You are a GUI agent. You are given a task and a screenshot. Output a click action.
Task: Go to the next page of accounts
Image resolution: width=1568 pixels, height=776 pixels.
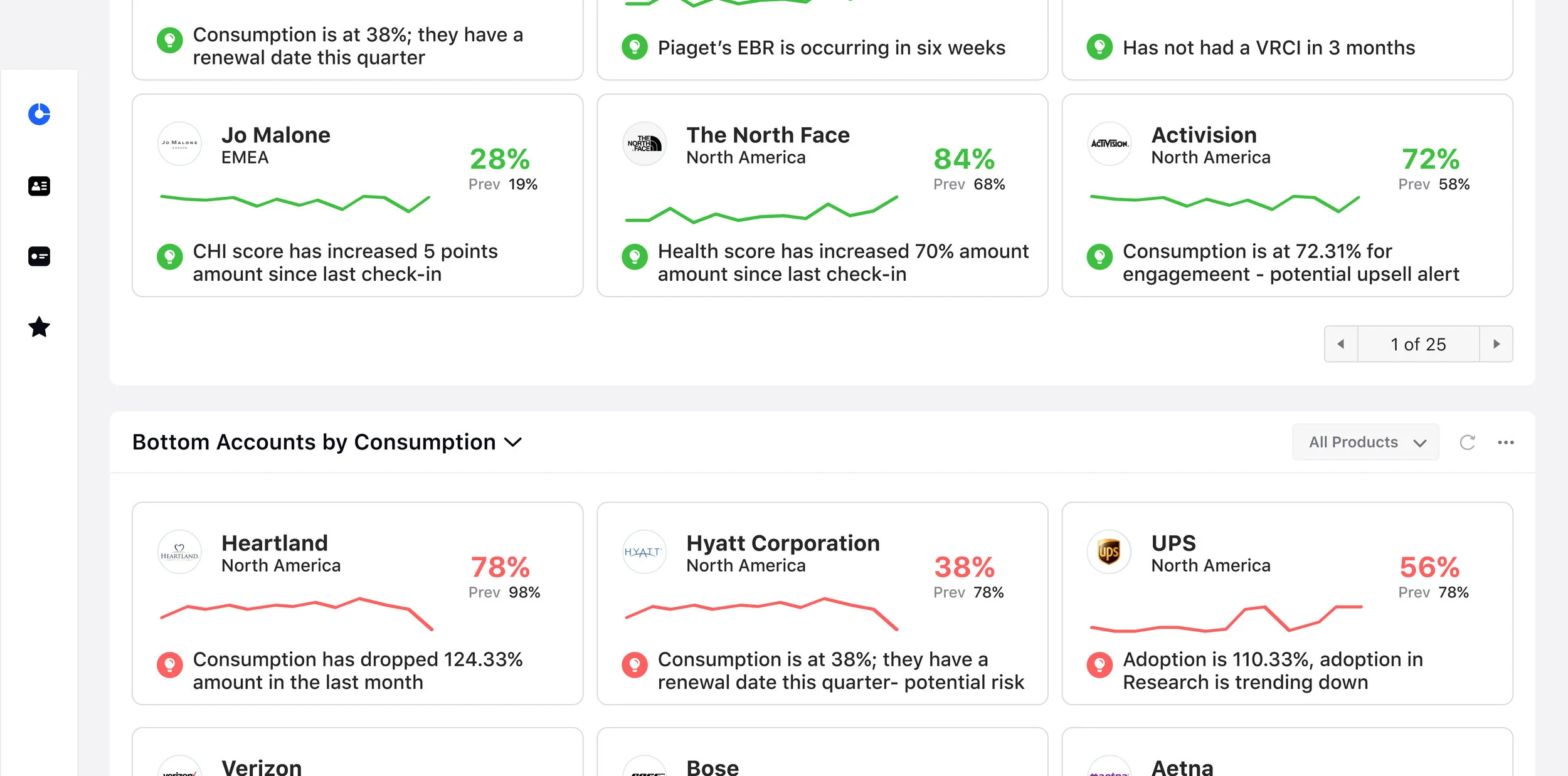pos(1496,344)
